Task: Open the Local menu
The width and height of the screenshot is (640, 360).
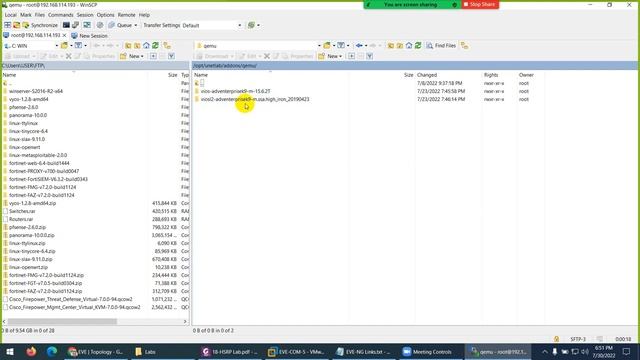Action: pos(11,15)
